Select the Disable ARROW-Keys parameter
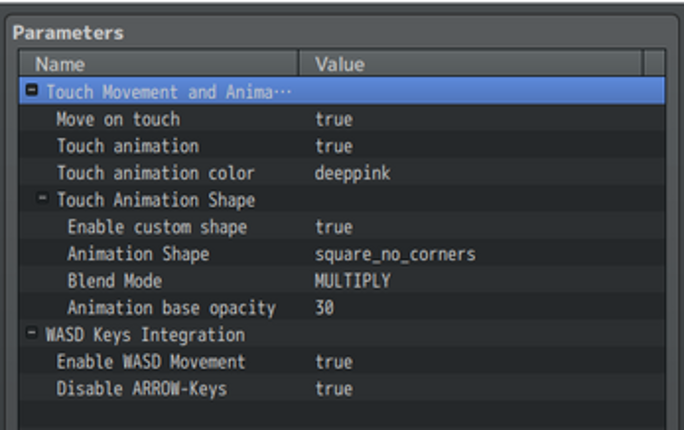The image size is (684, 430). [x=142, y=389]
